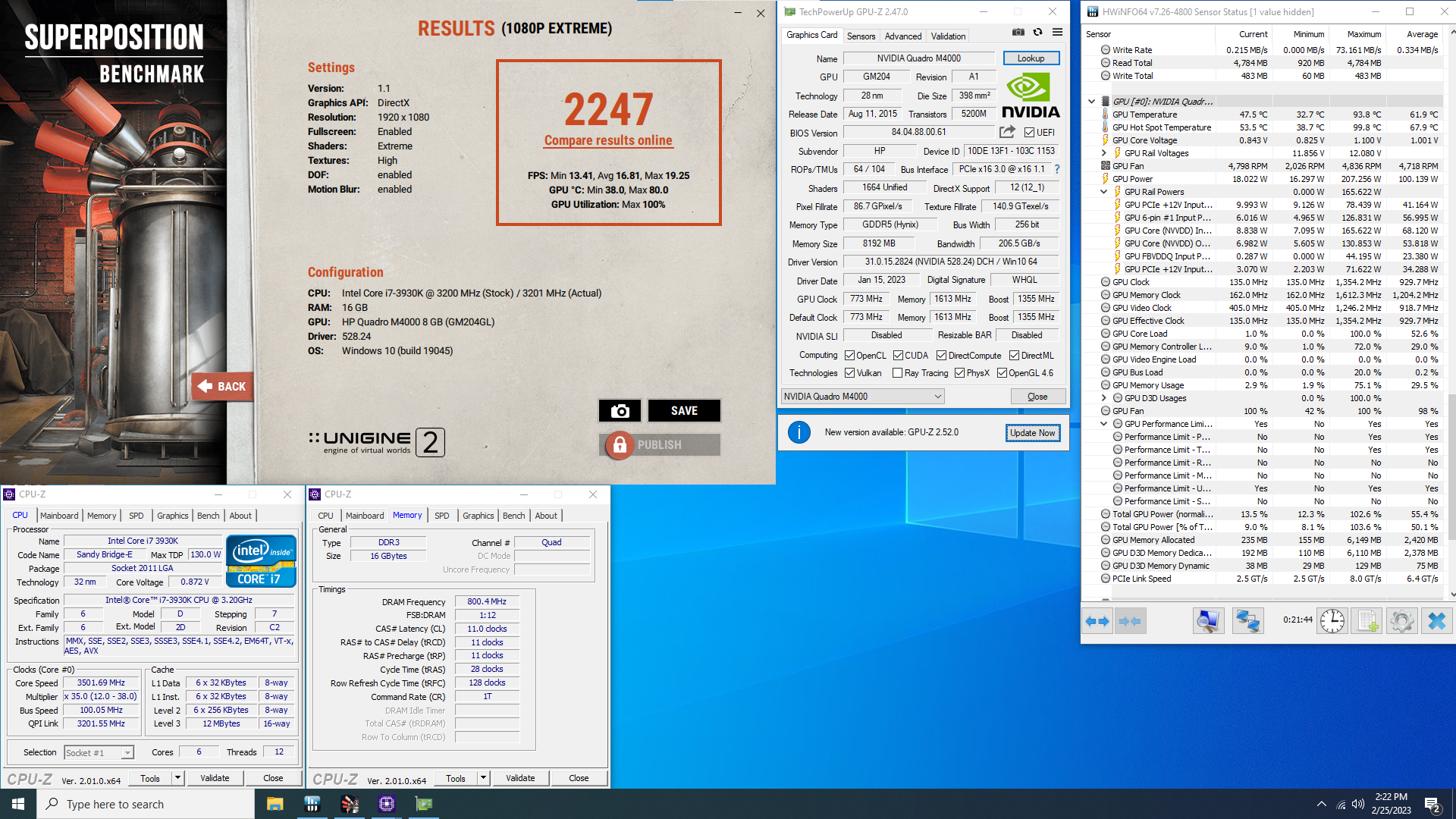Show hidden tray icons chevron
This screenshot has width=1456, height=819.
pos(1322,804)
